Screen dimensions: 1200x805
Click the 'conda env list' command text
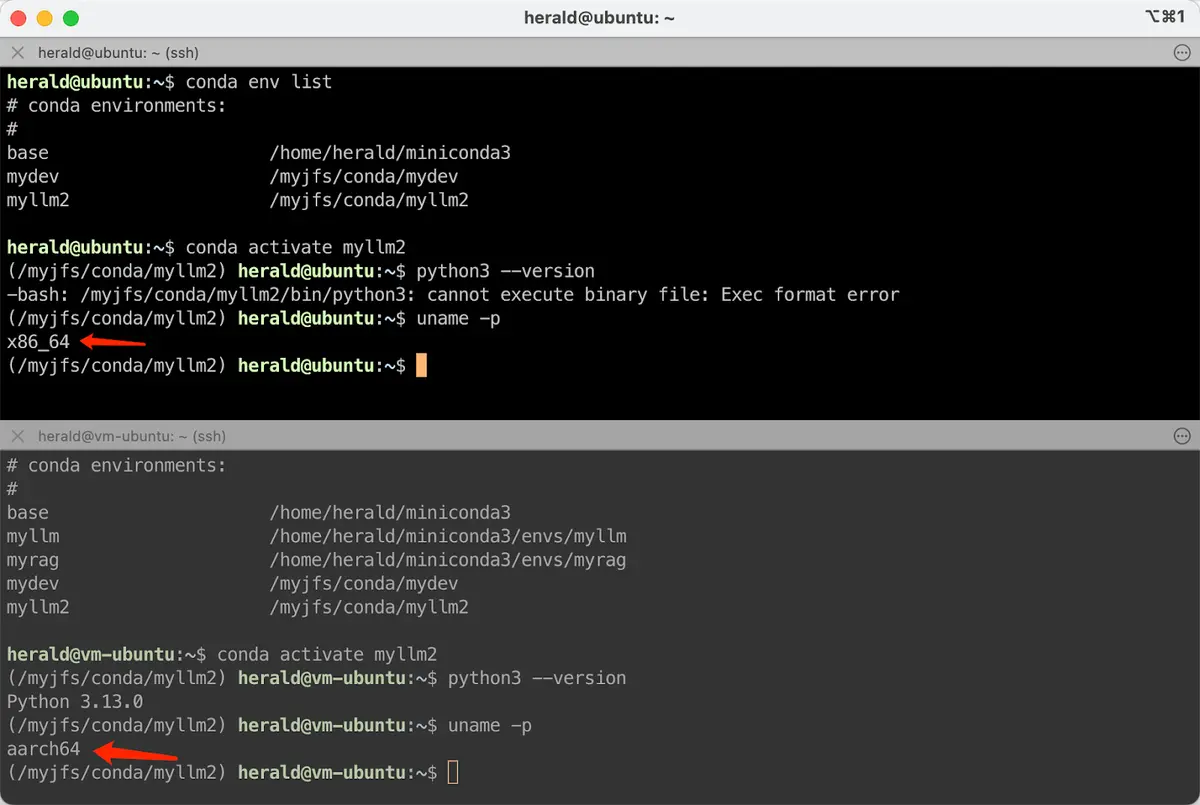click(258, 81)
